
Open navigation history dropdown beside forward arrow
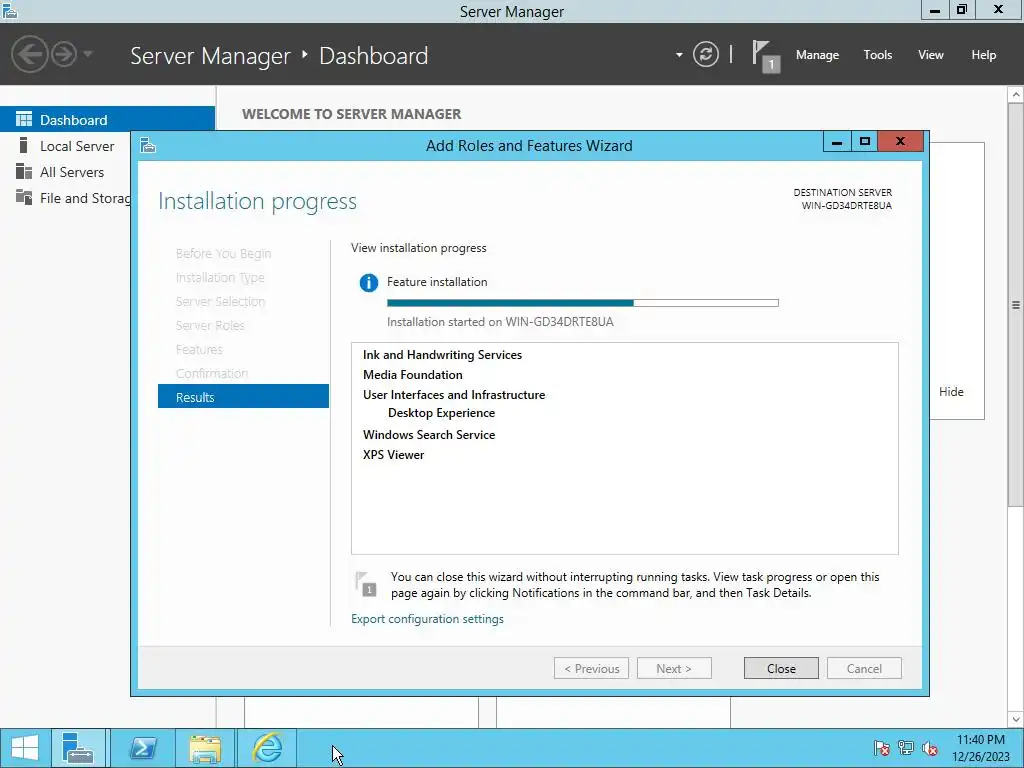pyautogui.click(x=88, y=54)
